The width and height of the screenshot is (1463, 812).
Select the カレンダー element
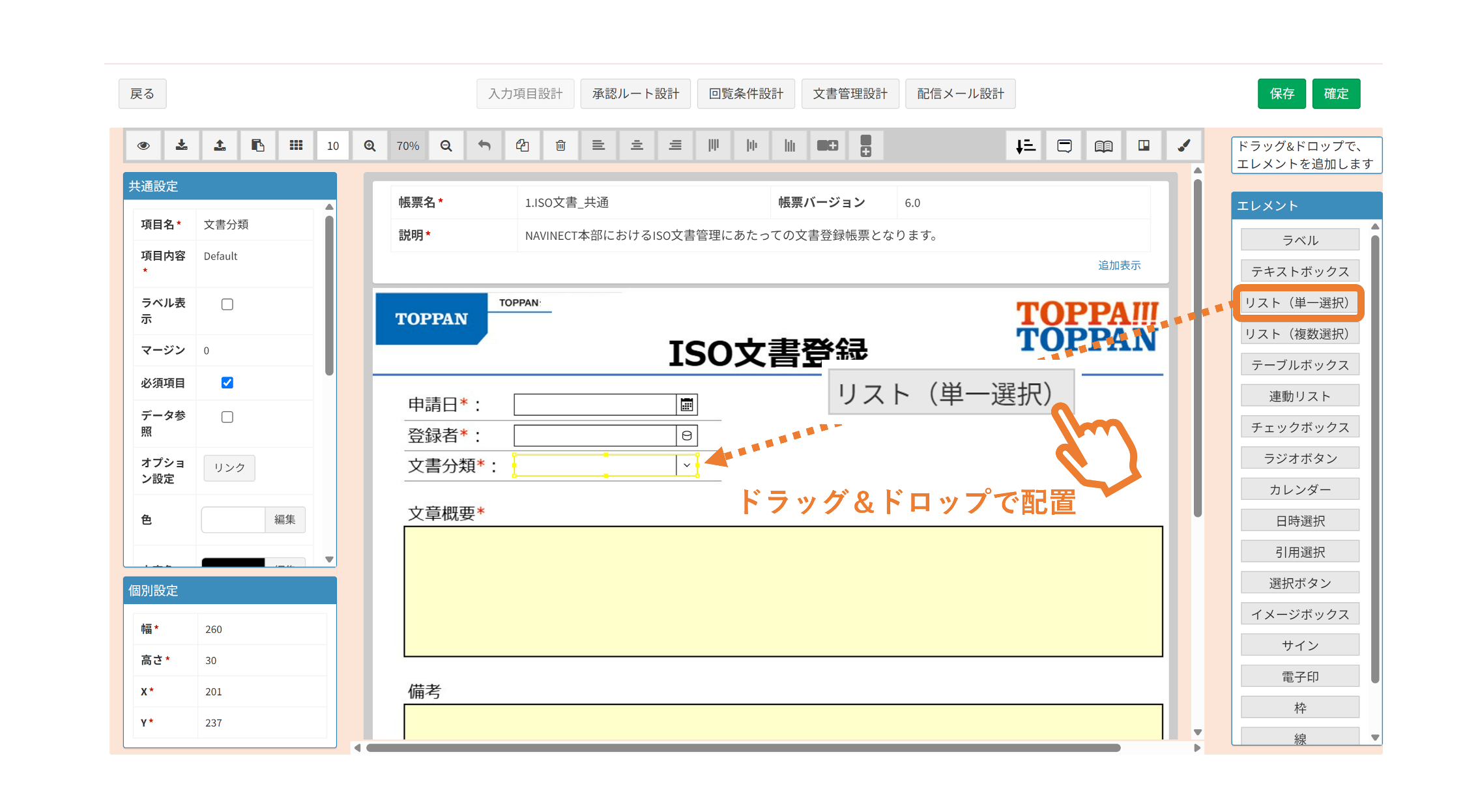point(1299,489)
